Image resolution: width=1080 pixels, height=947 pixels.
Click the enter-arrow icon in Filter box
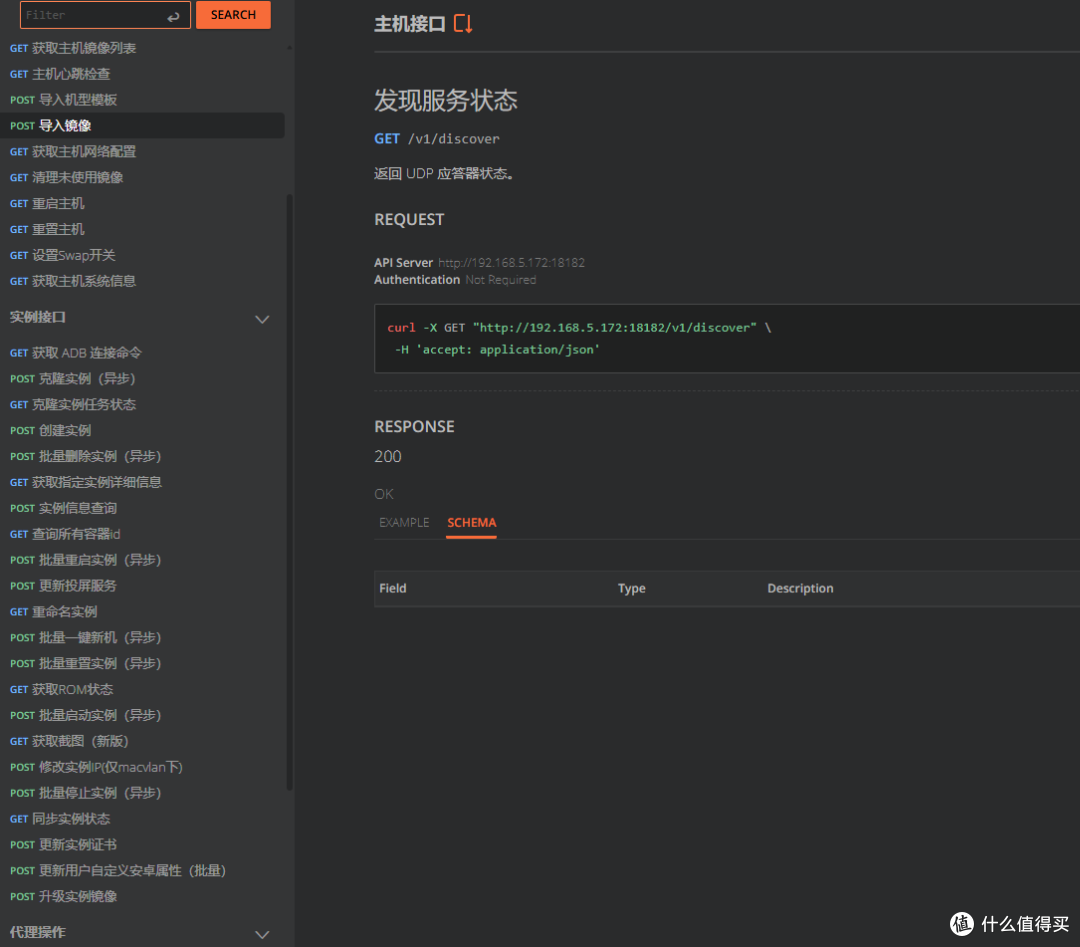tap(174, 16)
